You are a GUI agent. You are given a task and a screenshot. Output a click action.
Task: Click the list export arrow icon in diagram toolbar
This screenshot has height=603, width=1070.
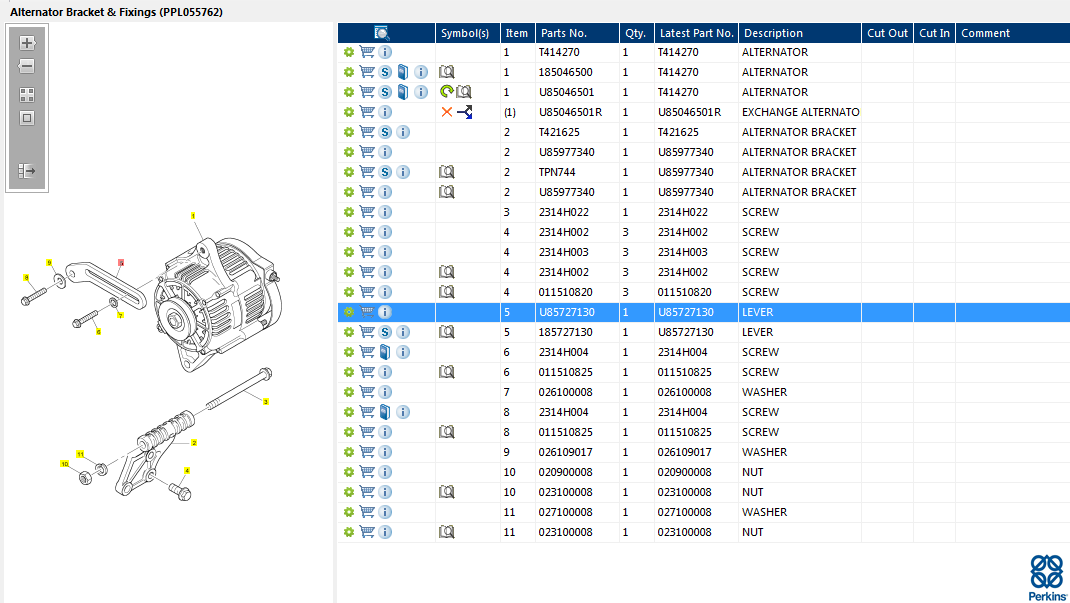27,171
